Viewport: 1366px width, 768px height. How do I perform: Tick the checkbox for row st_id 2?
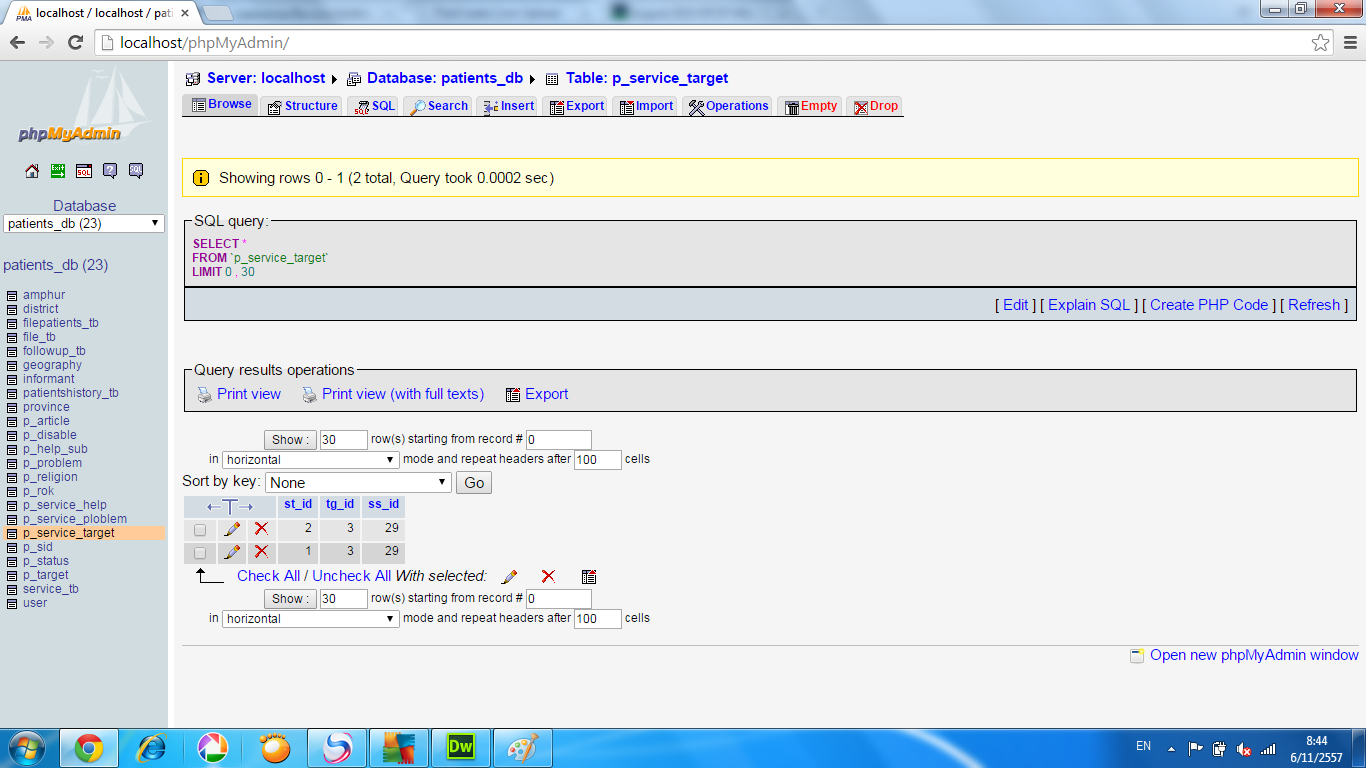200,529
